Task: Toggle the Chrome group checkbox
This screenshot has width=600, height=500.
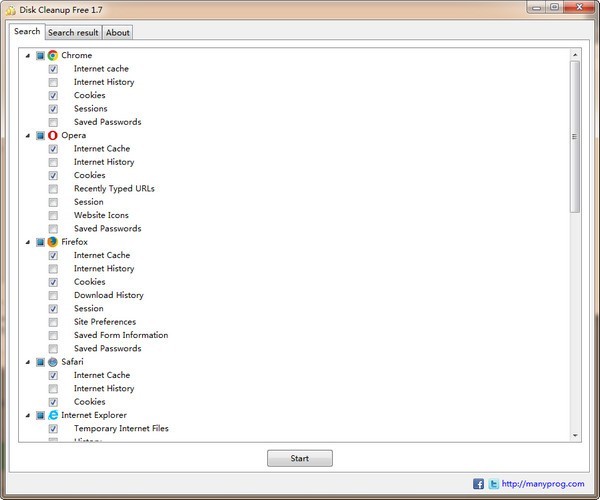Action: click(40, 55)
